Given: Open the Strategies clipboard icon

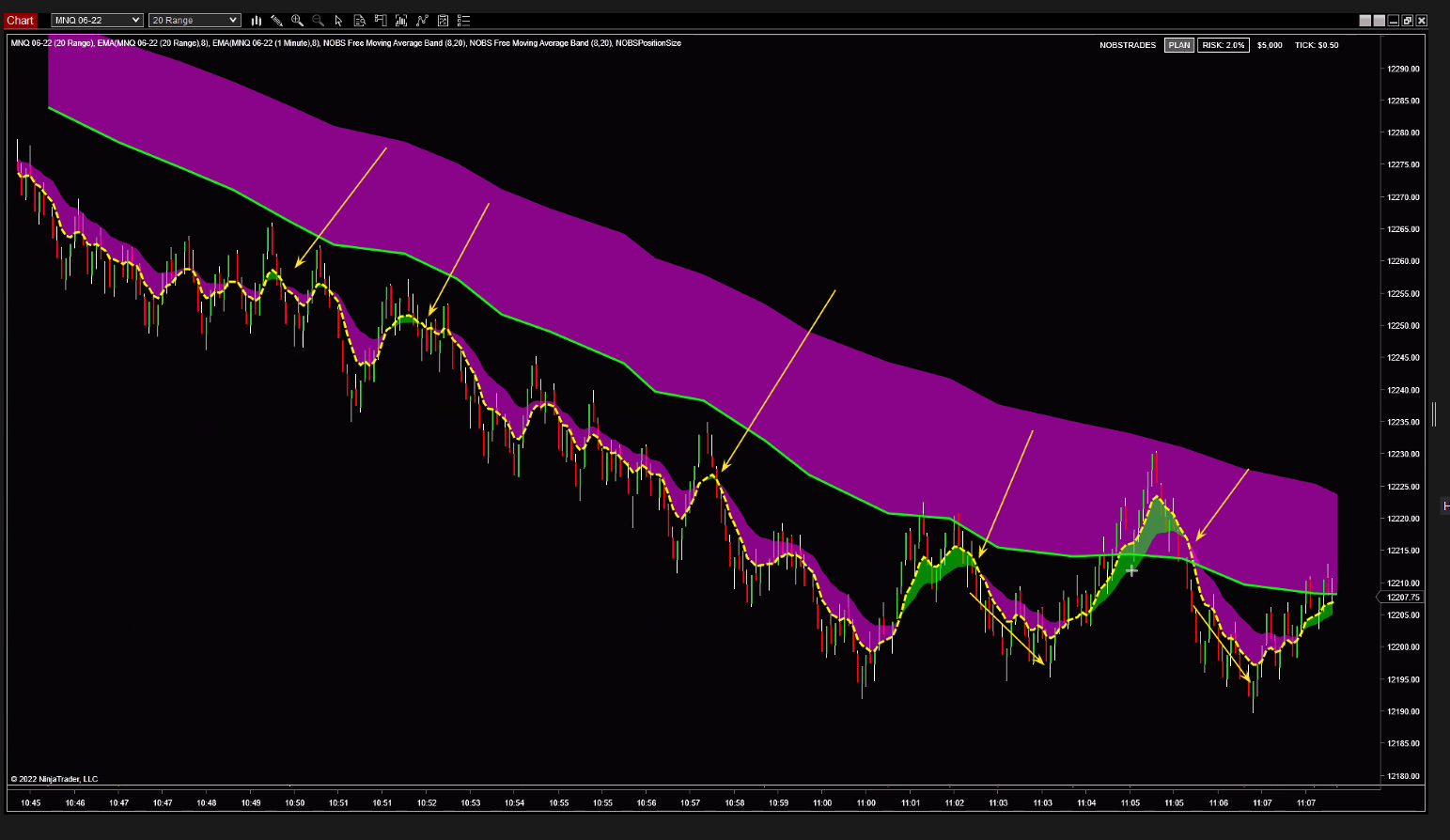Looking at the screenshot, I should [443, 20].
